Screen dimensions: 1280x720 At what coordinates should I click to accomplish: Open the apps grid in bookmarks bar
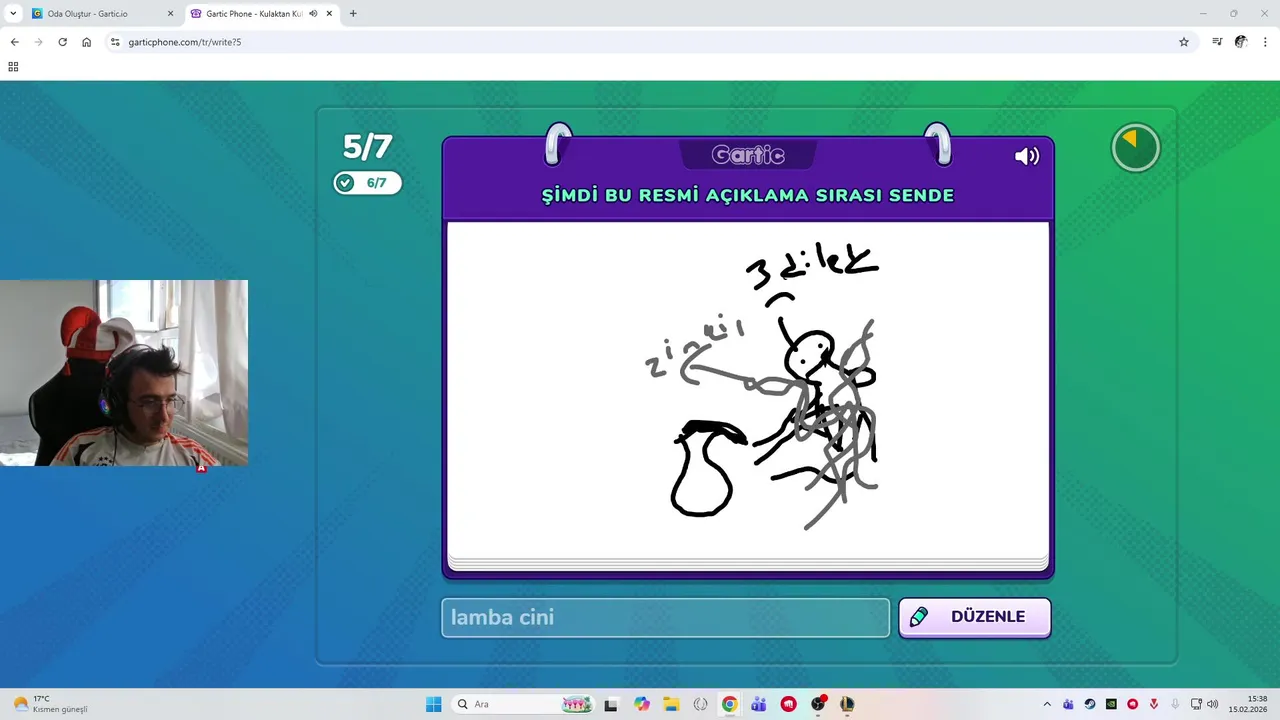(x=13, y=67)
